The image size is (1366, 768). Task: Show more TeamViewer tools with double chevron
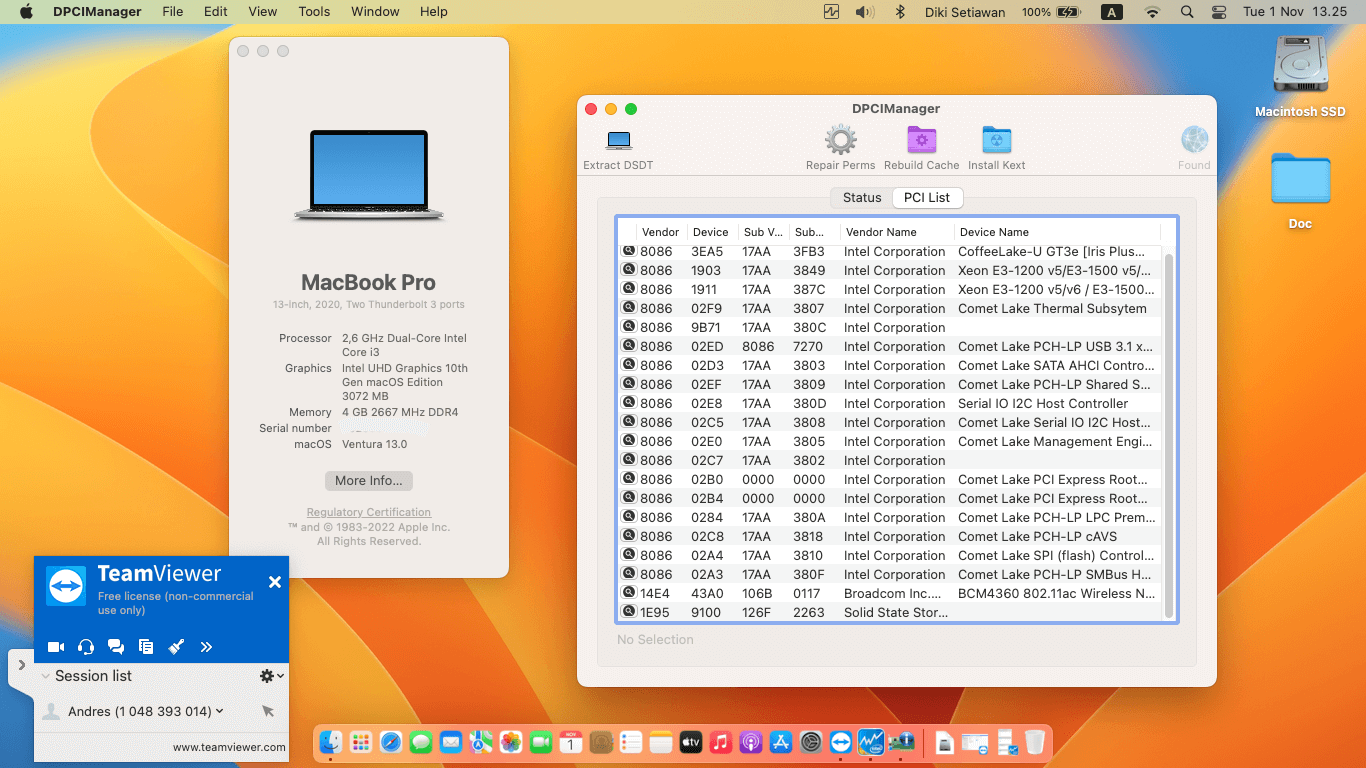point(206,647)
